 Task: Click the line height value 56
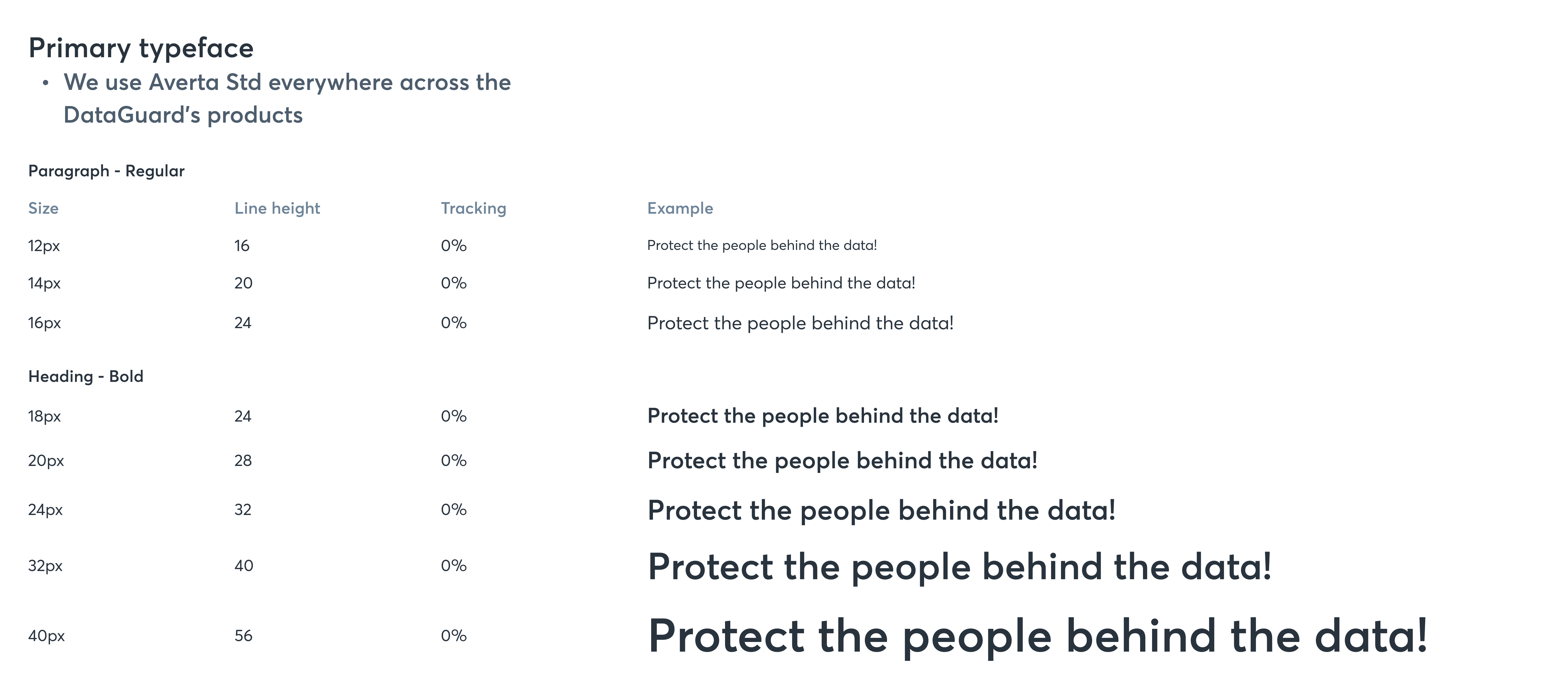pyautogui.click(x=243, y=636)
